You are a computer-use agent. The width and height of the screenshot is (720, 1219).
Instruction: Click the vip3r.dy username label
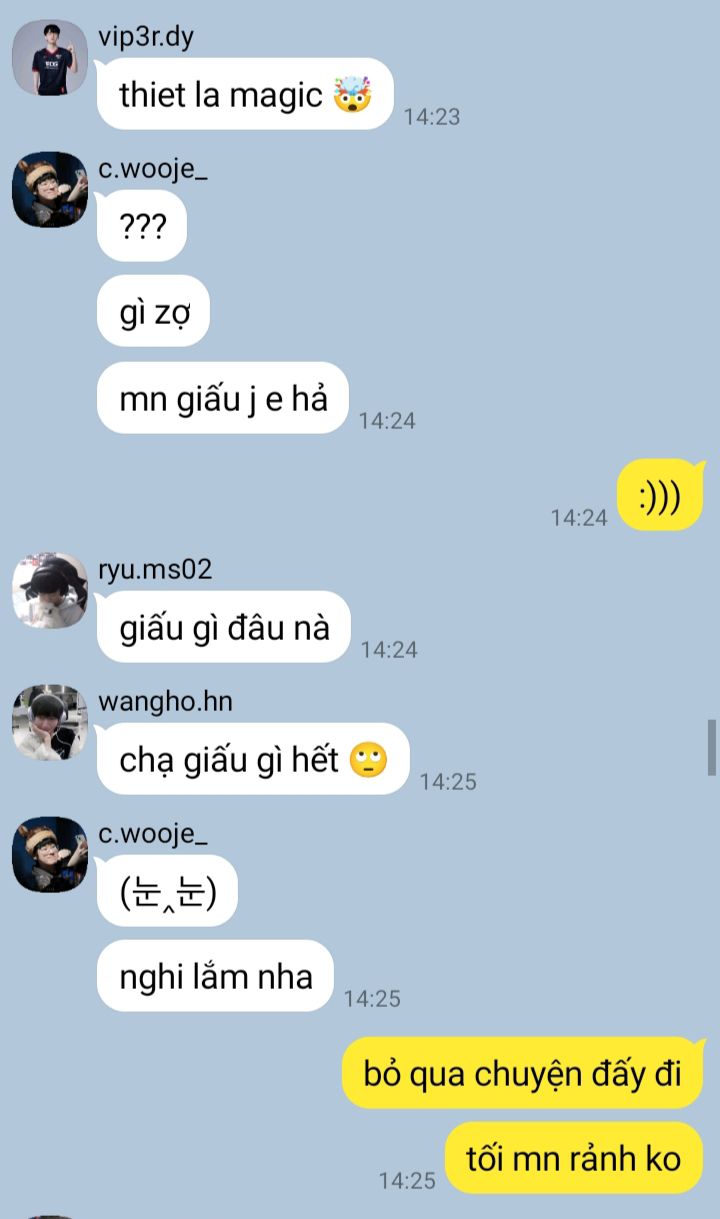[x=146, y=37]
